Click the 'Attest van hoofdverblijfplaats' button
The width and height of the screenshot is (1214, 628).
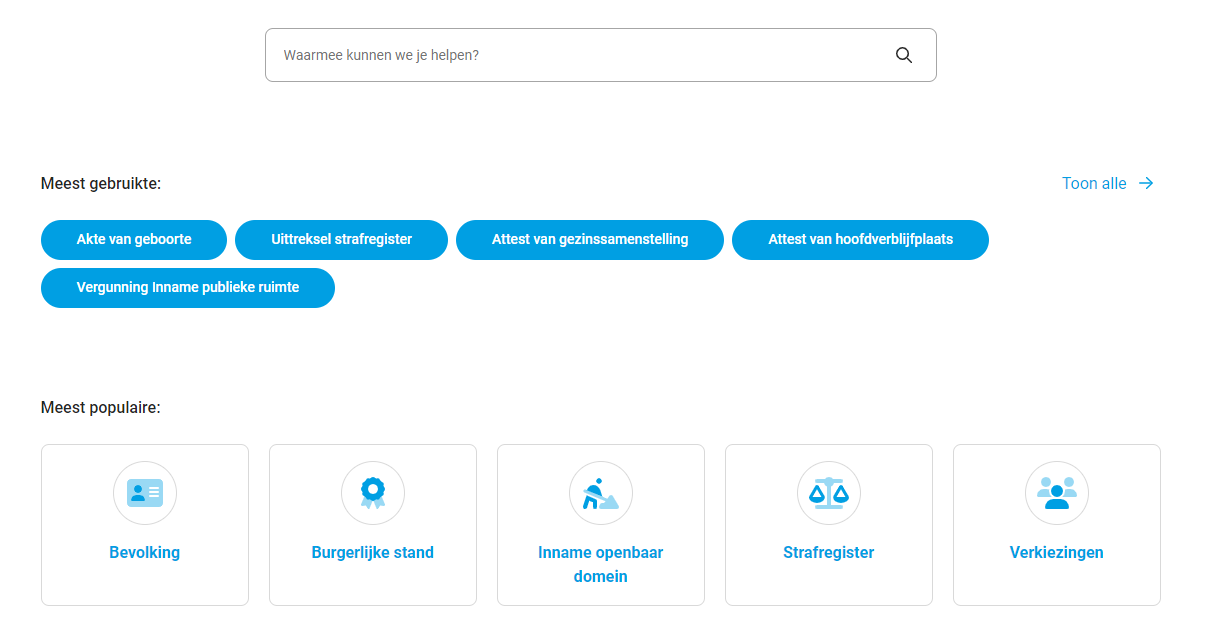click(860, 240)
